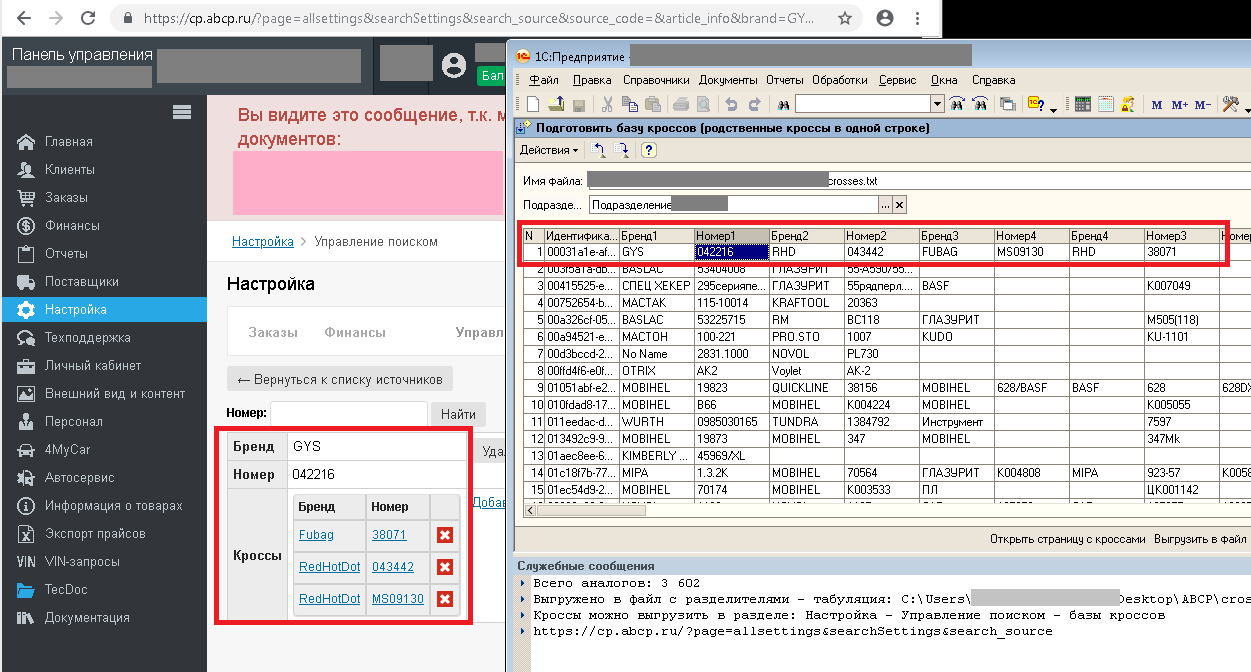
Task: Click Вернуться к списку источников button
Action: coord(340,379)
